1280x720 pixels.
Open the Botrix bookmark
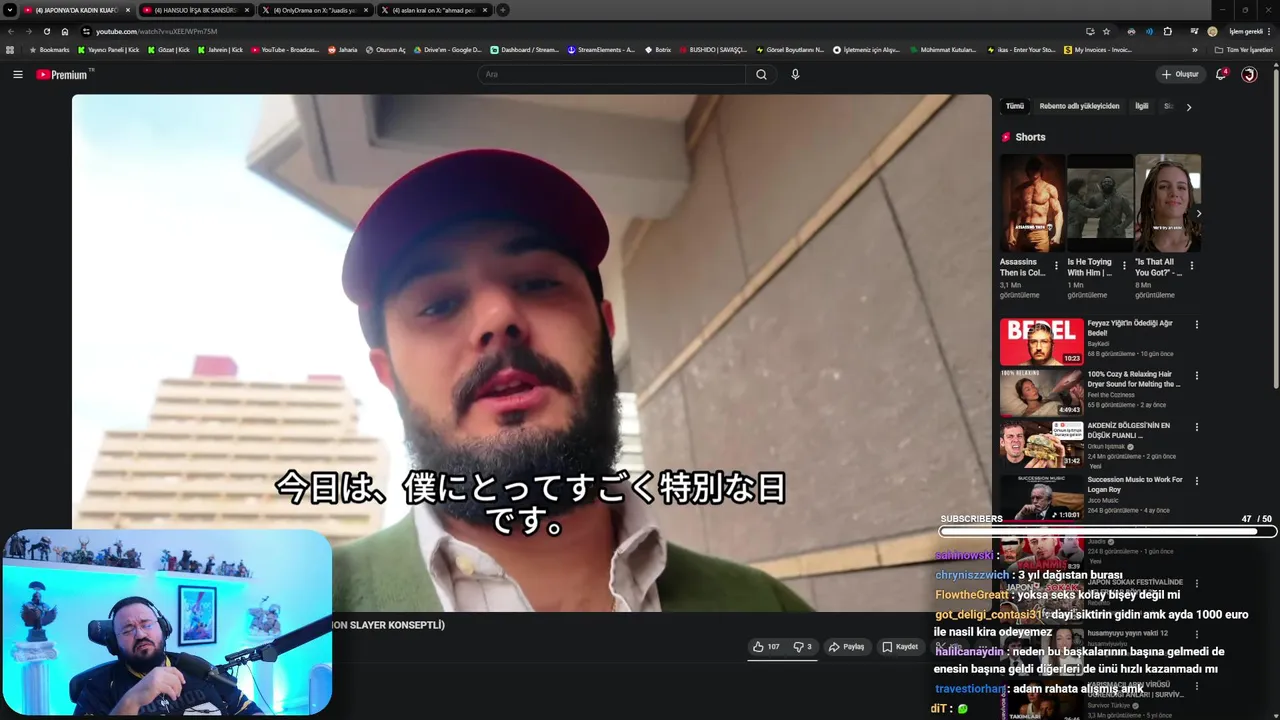pos(658,49)
